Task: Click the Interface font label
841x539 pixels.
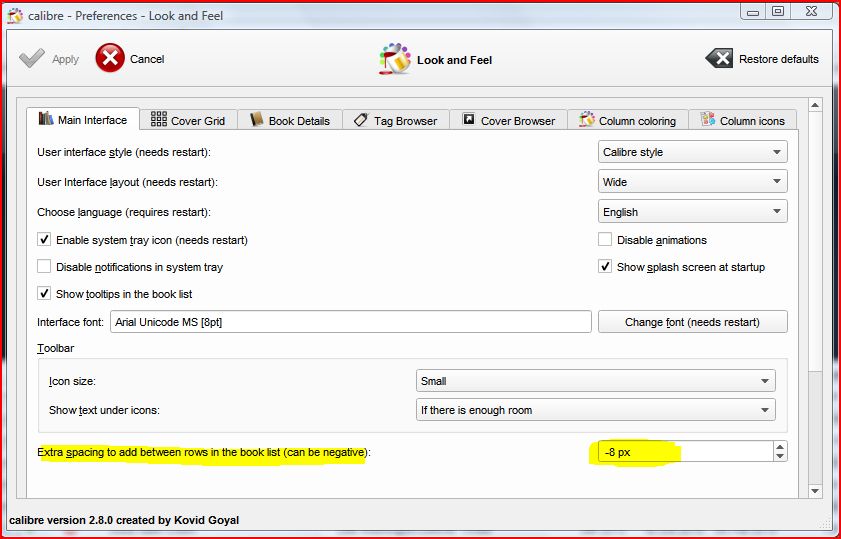Action: pyautogui.click(x=70, y=322)
